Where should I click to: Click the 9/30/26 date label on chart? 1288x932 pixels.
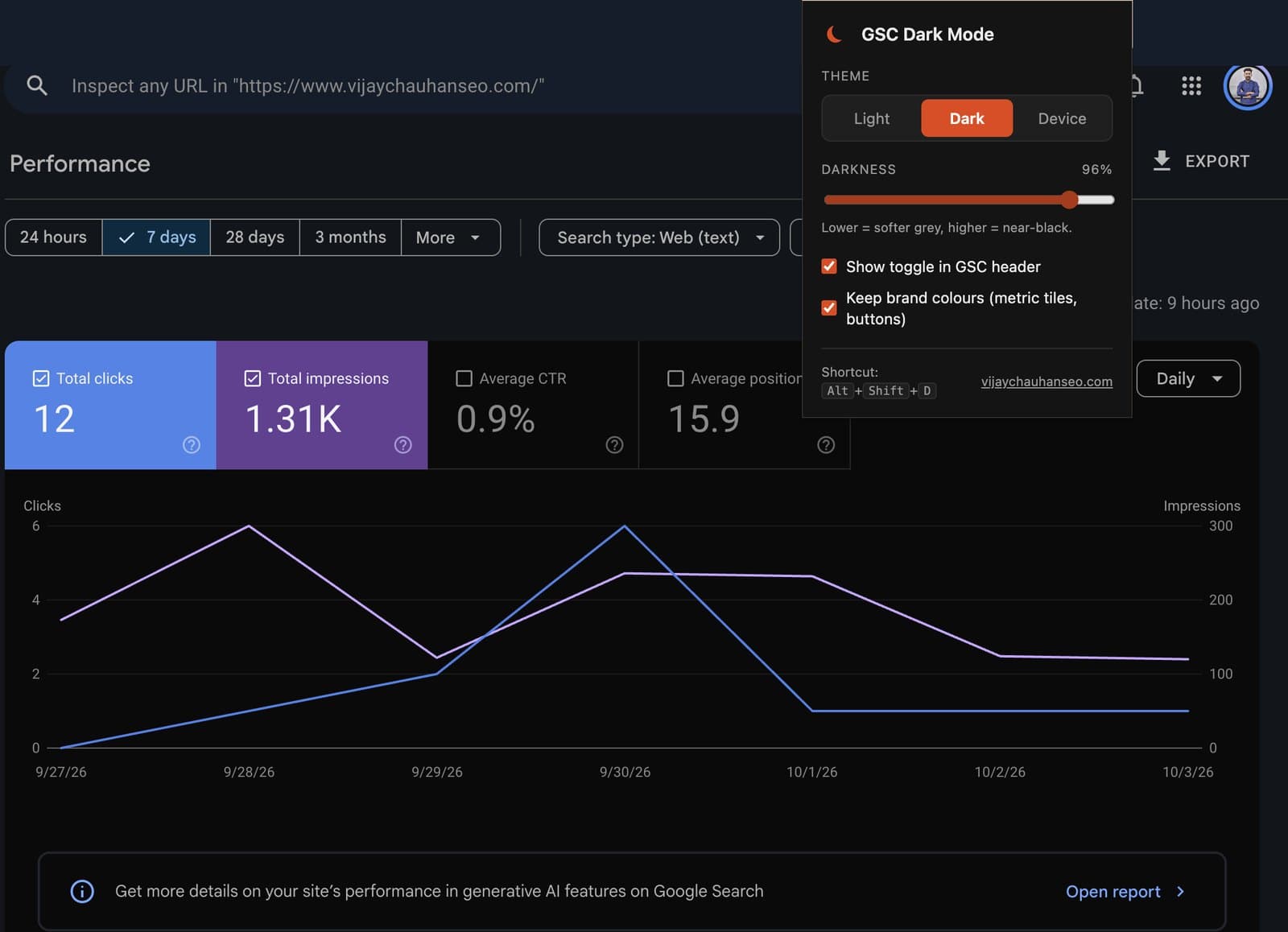click(x=625, y=772)
